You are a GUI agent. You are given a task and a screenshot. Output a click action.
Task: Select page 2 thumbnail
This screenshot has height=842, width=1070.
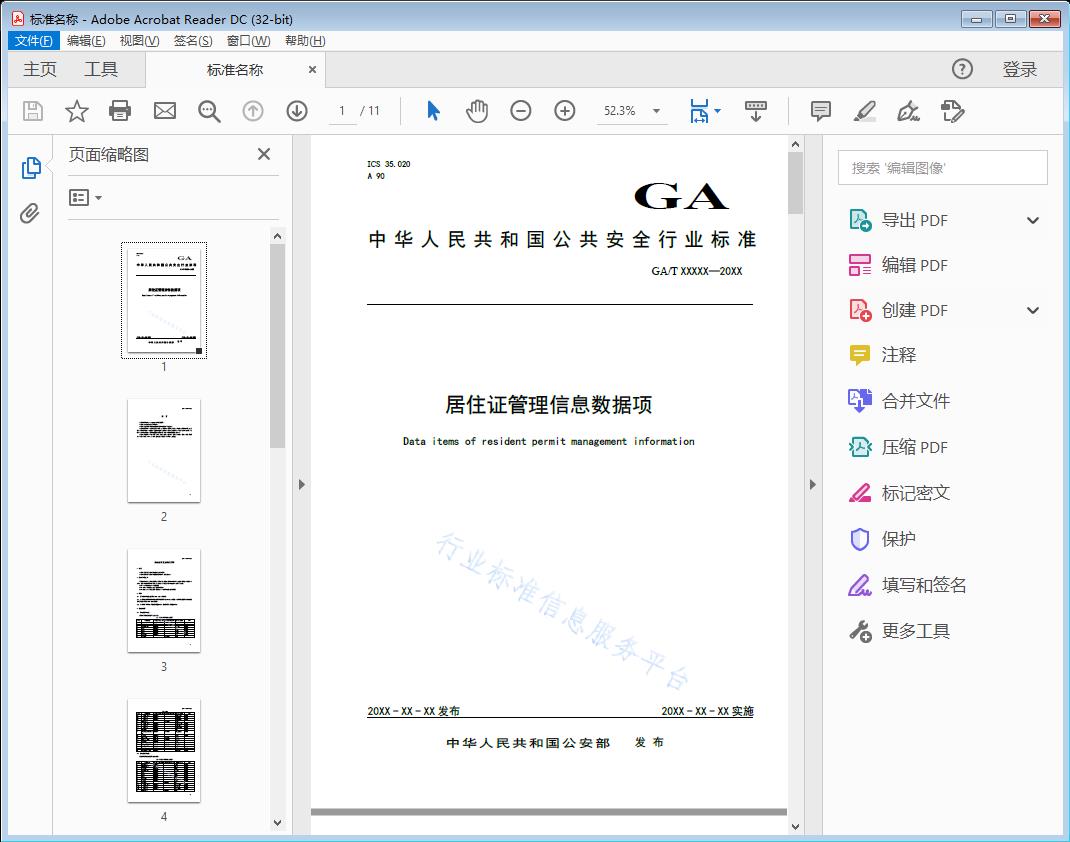(x=163, y=451)
